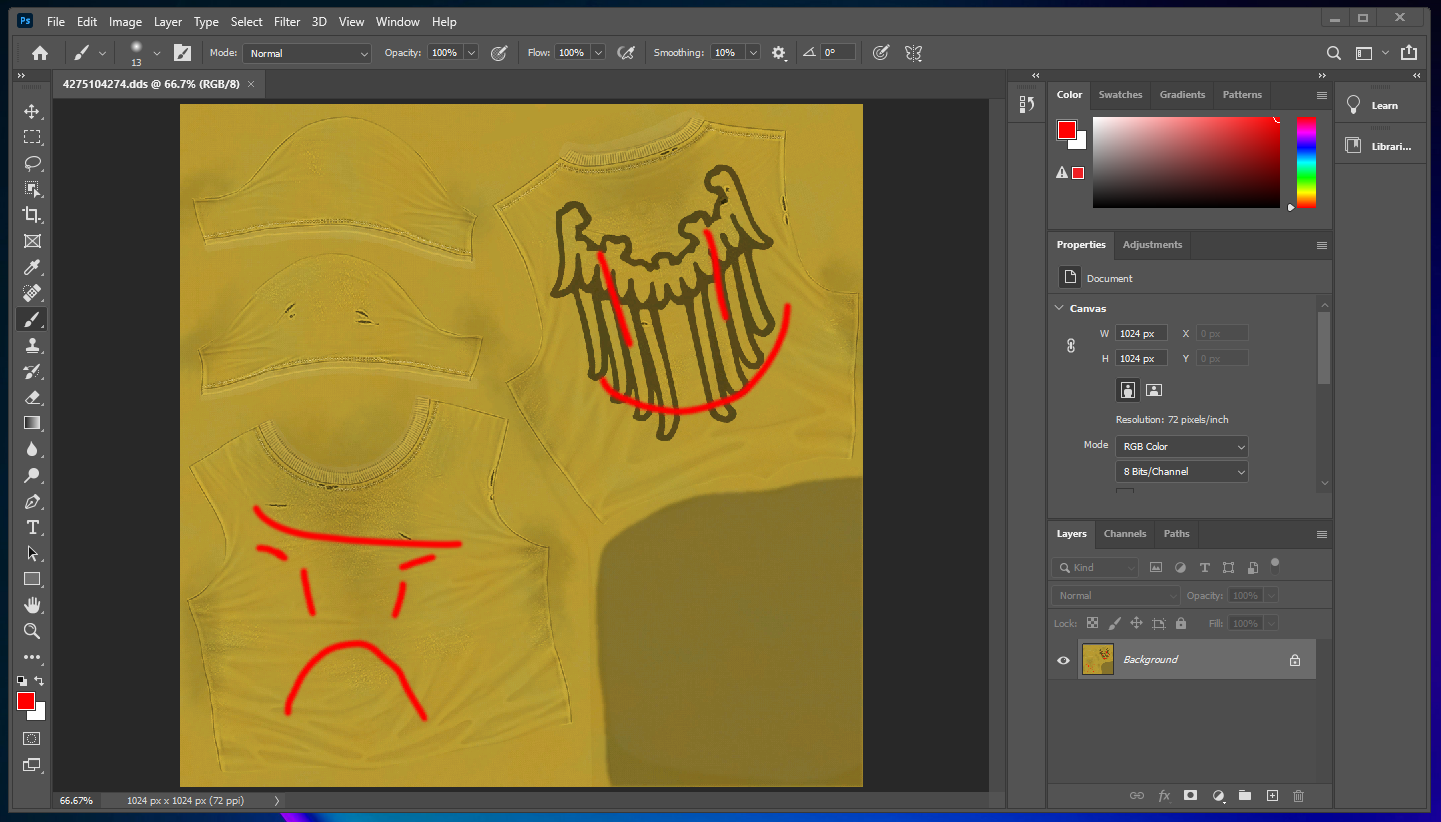The image size is (1441, 822).
Task: Enable airbrush-style build-up effects
Action: tap(625, 52)
